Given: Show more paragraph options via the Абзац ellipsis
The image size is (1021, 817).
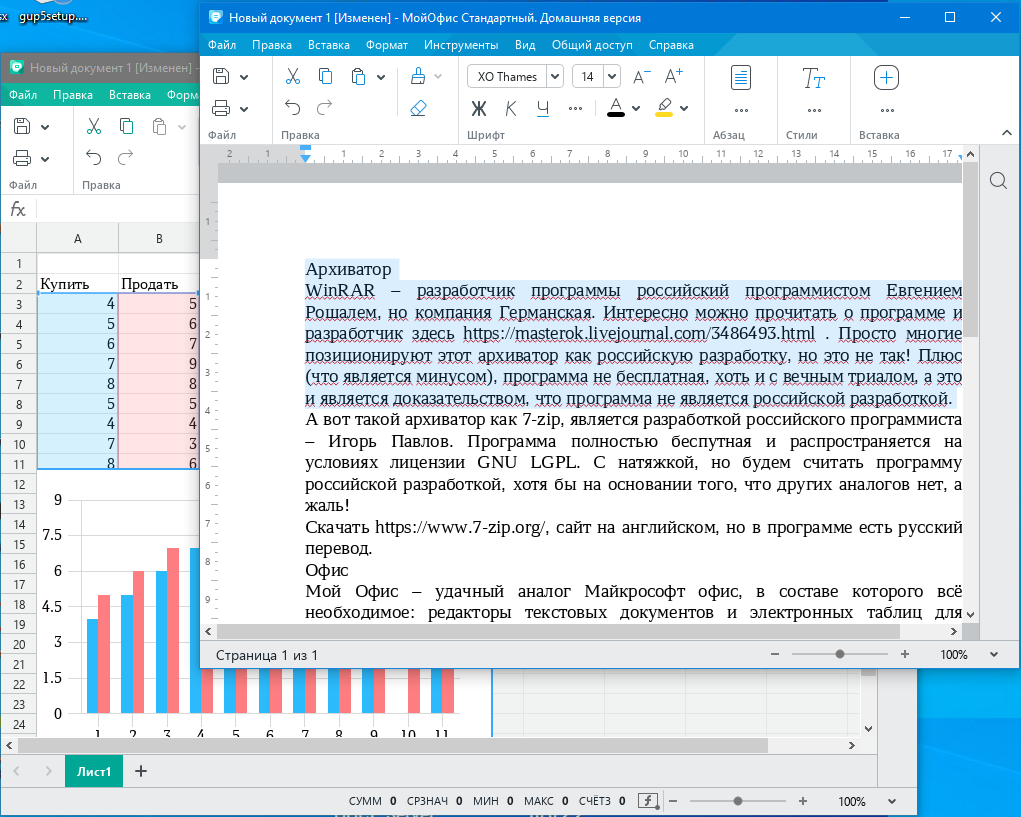Looking at the screenshot, I should (x=741, y=111).
